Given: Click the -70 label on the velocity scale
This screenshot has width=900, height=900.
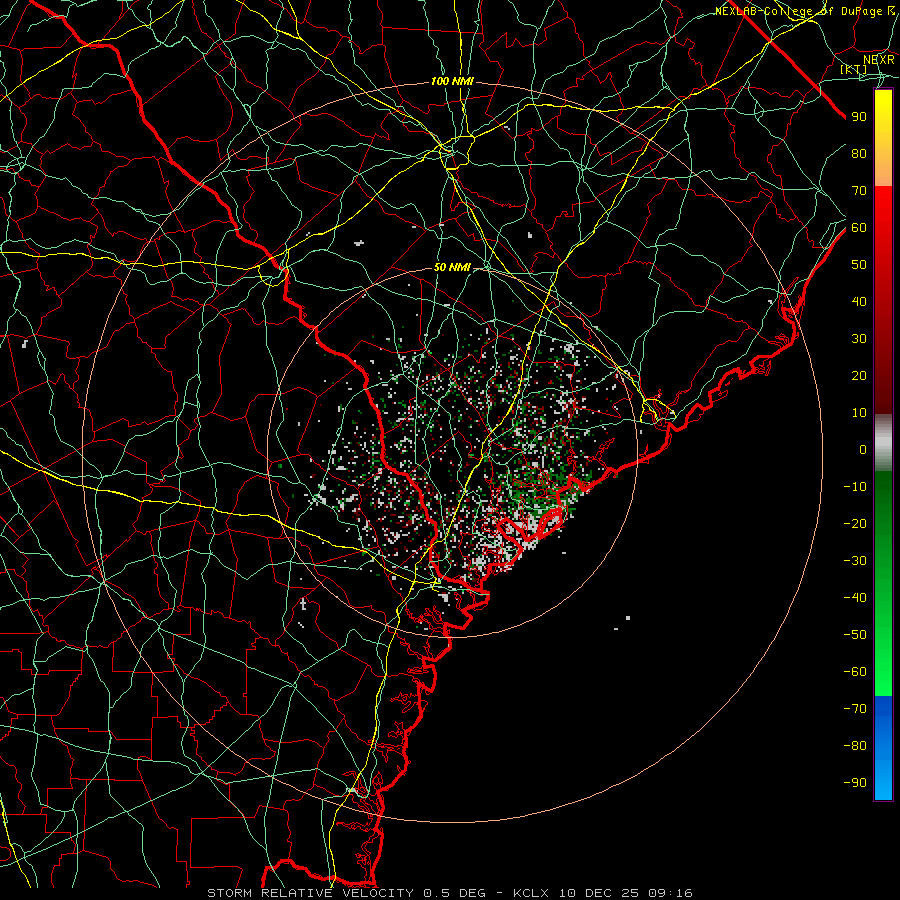Looking at the screenshot, I should coord(855,709).
